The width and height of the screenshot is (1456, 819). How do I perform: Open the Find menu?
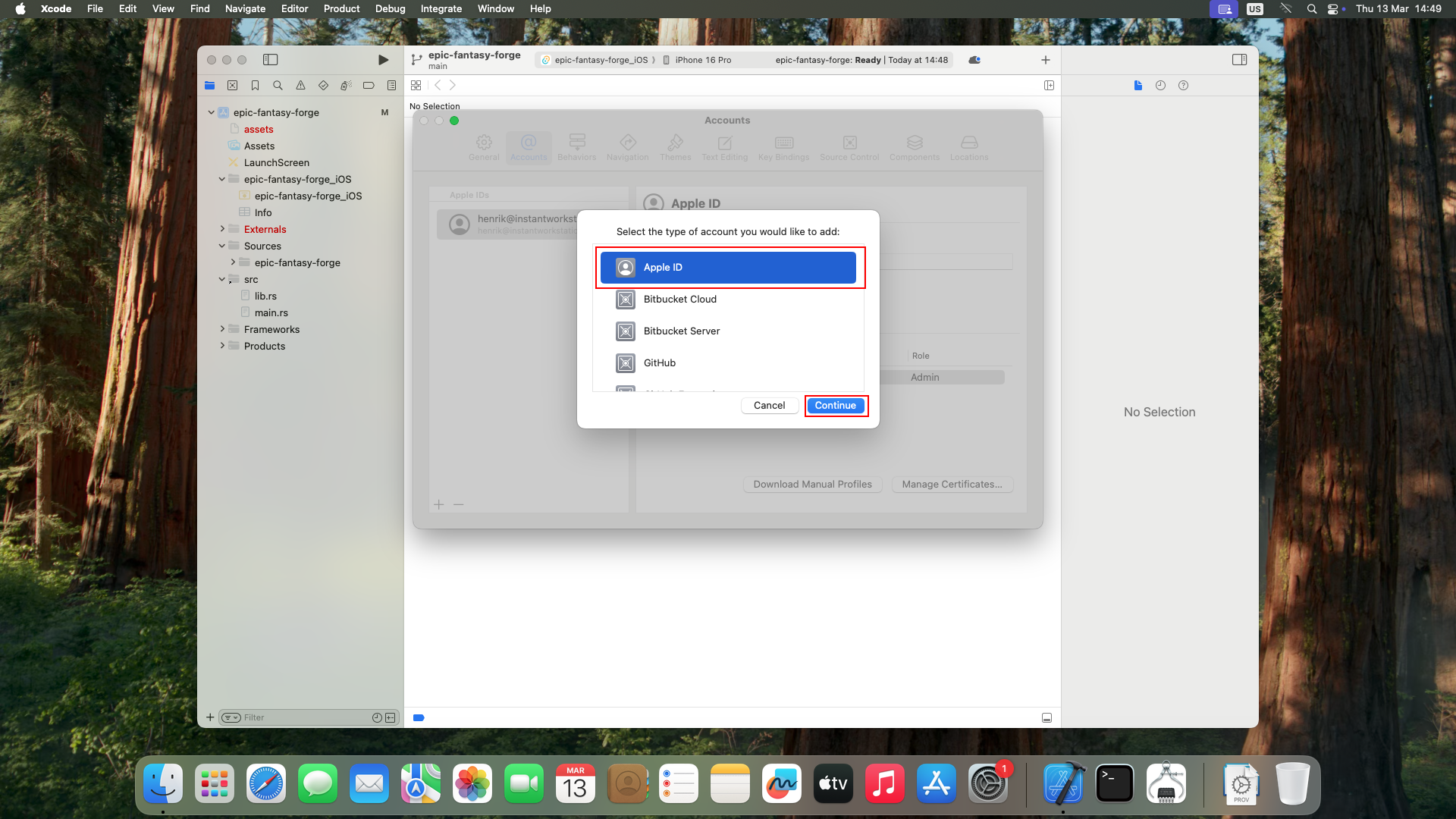199,8
